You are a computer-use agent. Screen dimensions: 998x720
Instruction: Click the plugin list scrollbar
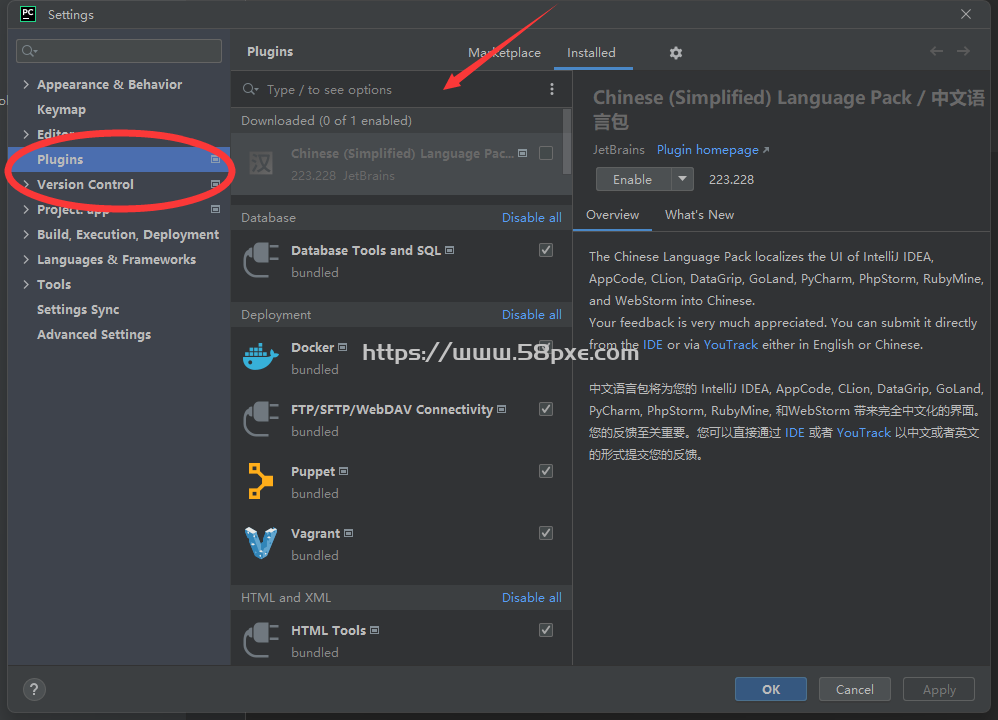(567, 141)
